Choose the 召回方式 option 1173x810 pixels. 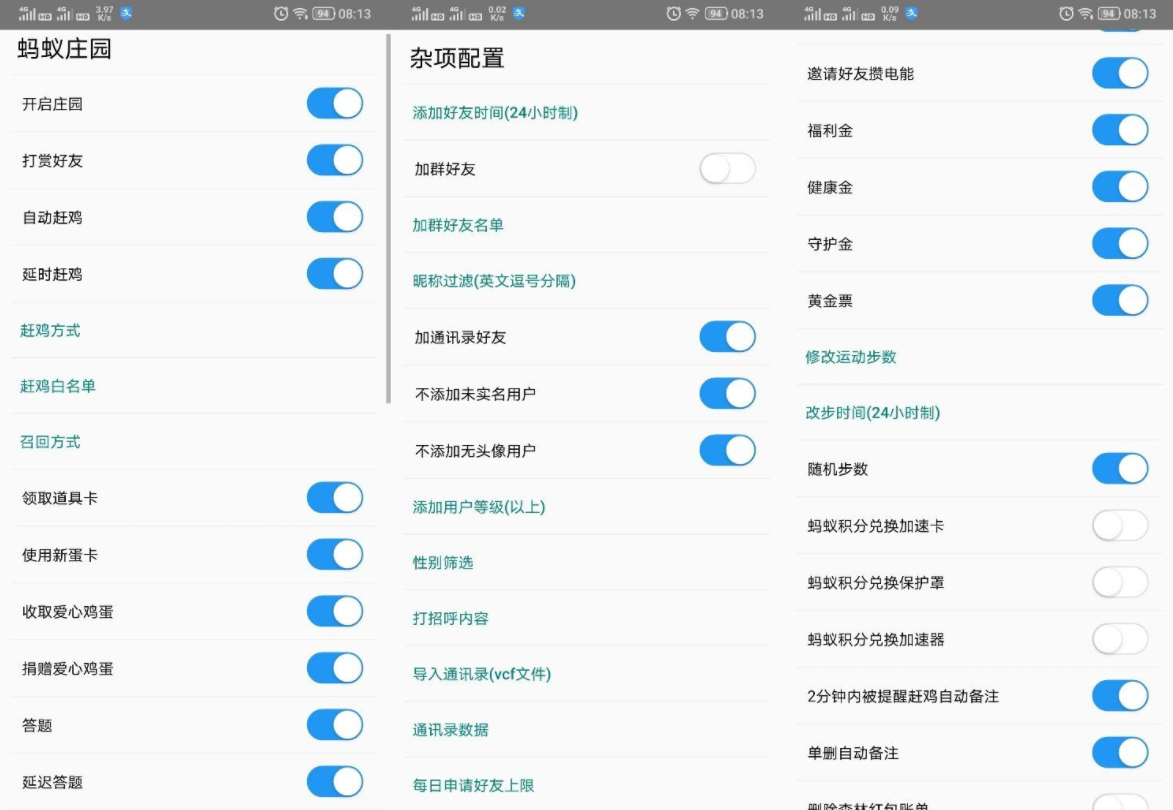click(195, 442)
